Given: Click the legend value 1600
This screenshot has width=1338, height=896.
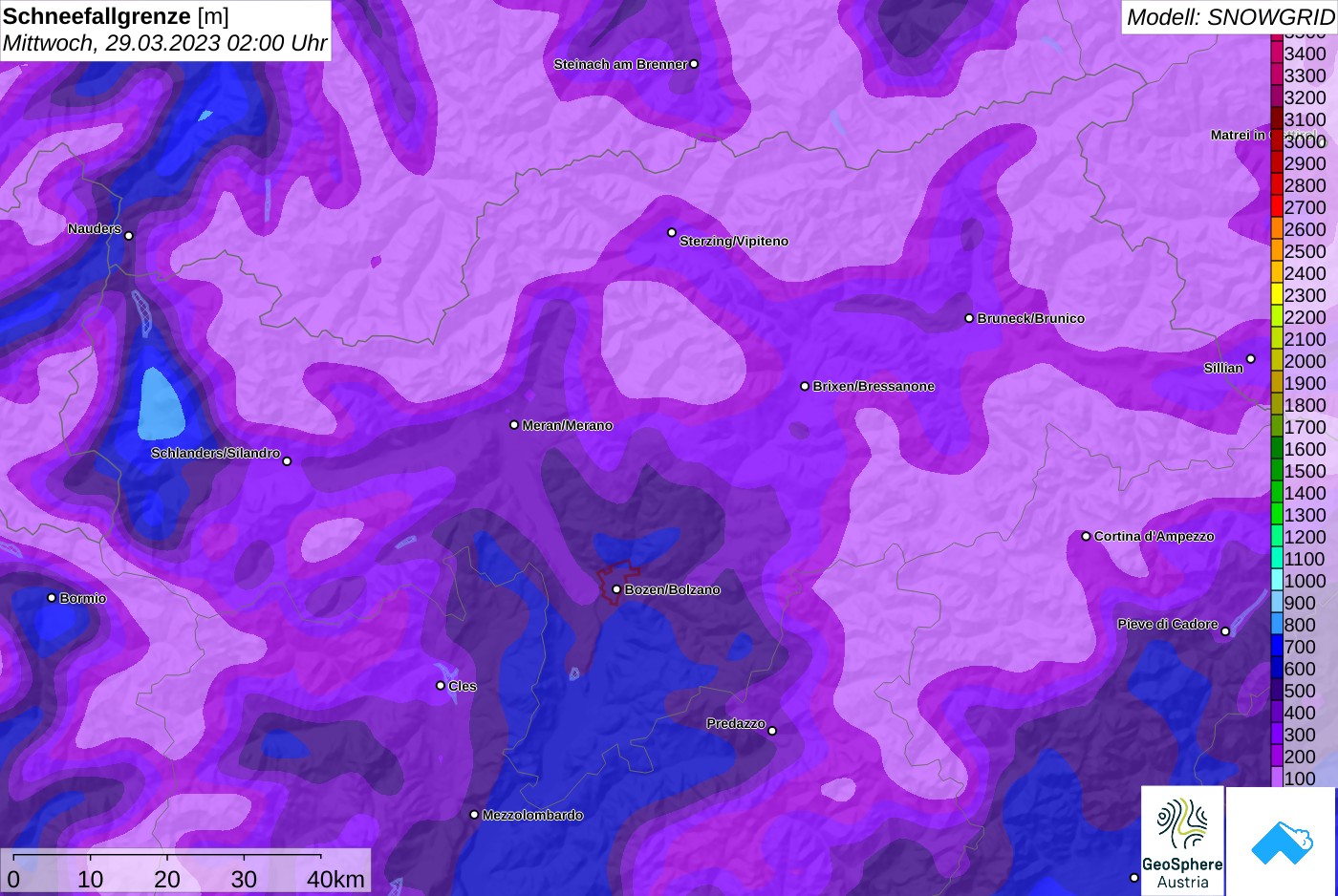Looking at the screenshot, I should click(1305, 449).
